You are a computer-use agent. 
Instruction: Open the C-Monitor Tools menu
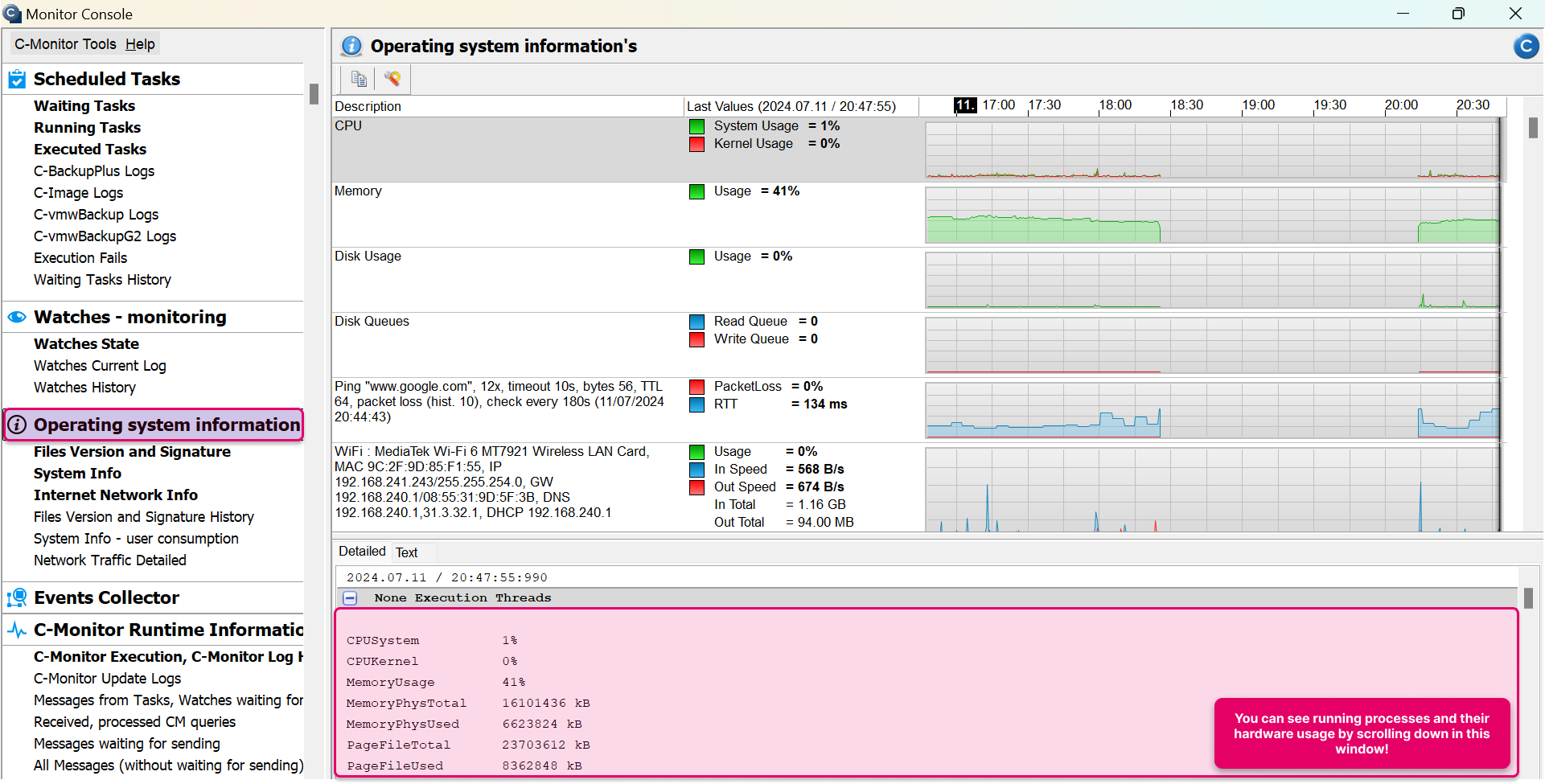65,44
